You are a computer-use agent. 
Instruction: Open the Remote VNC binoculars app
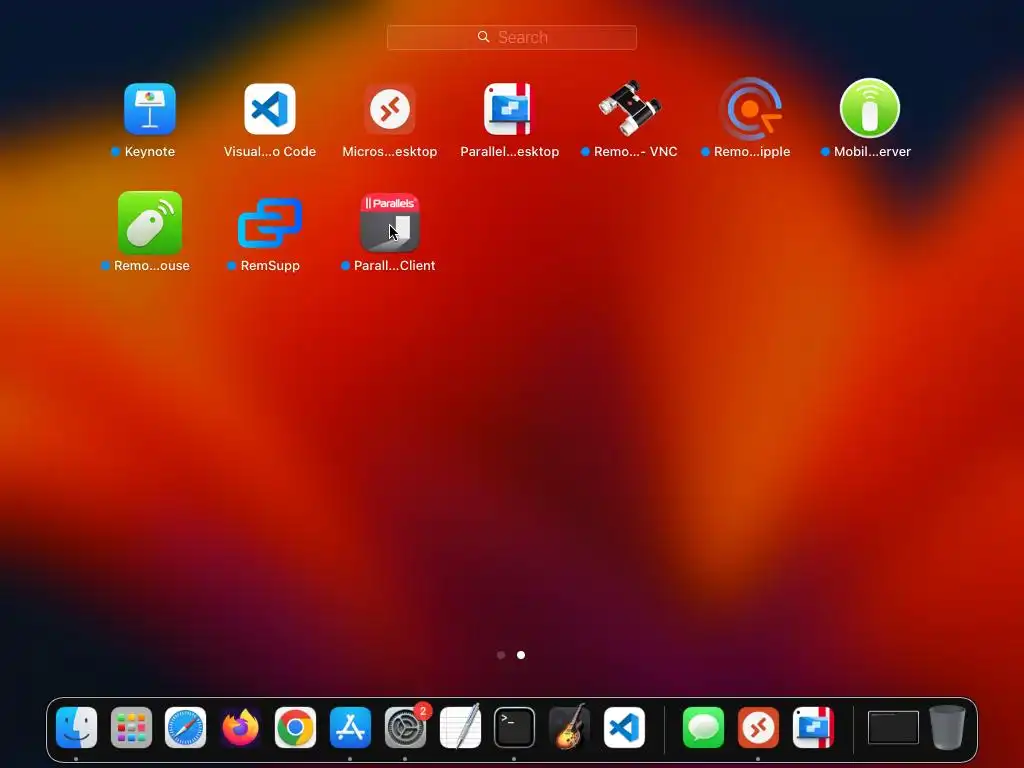(630, 108)
